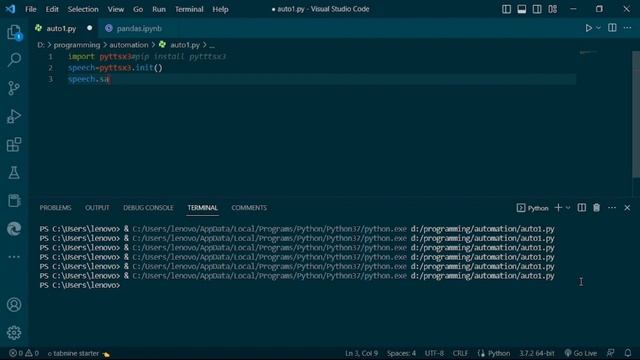The height and width of the screenshot is (360, 640).
Task: Run the Python file
Action: click(588, 28)
